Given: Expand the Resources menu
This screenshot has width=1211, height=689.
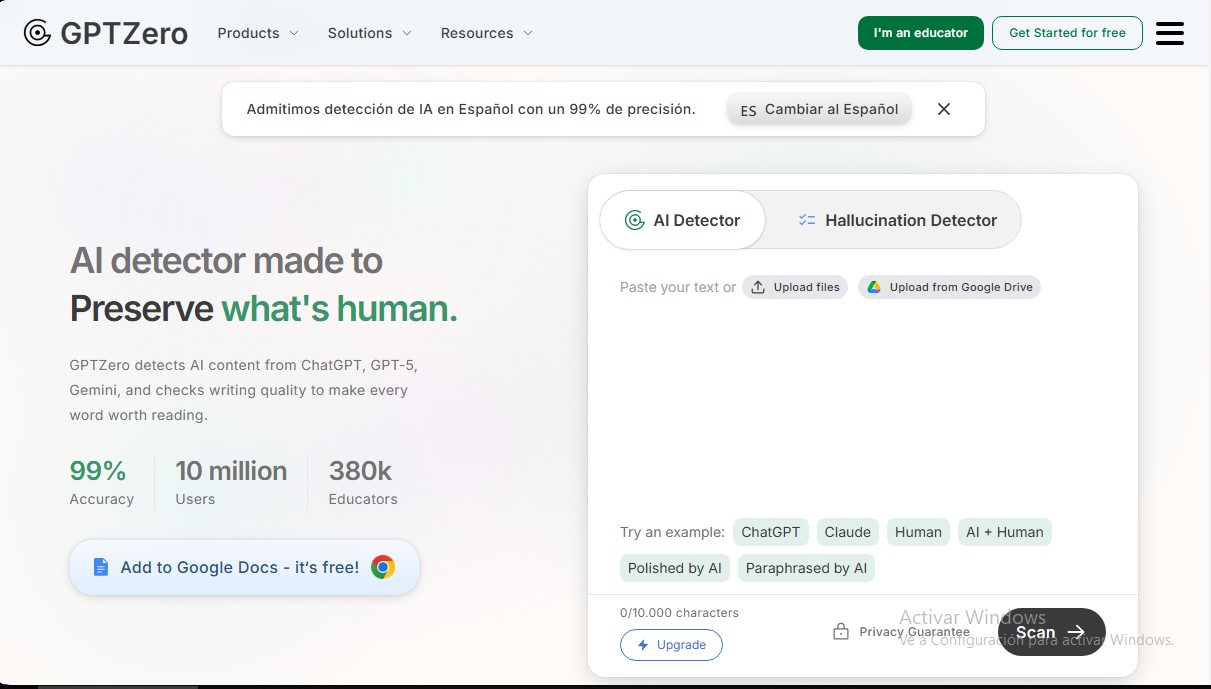Looking at the screenshot, I should (486, 33).
